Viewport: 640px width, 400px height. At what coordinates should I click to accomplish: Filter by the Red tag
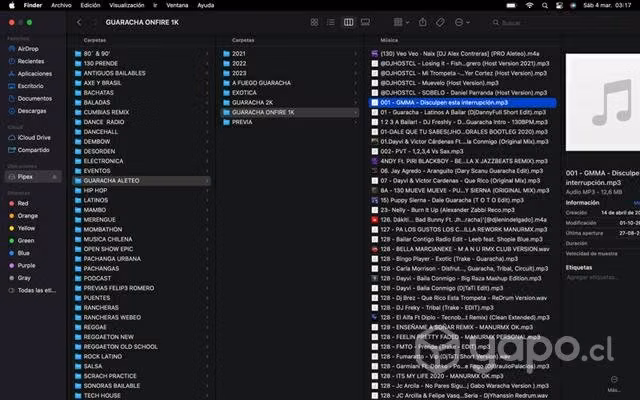pos(23,203)
